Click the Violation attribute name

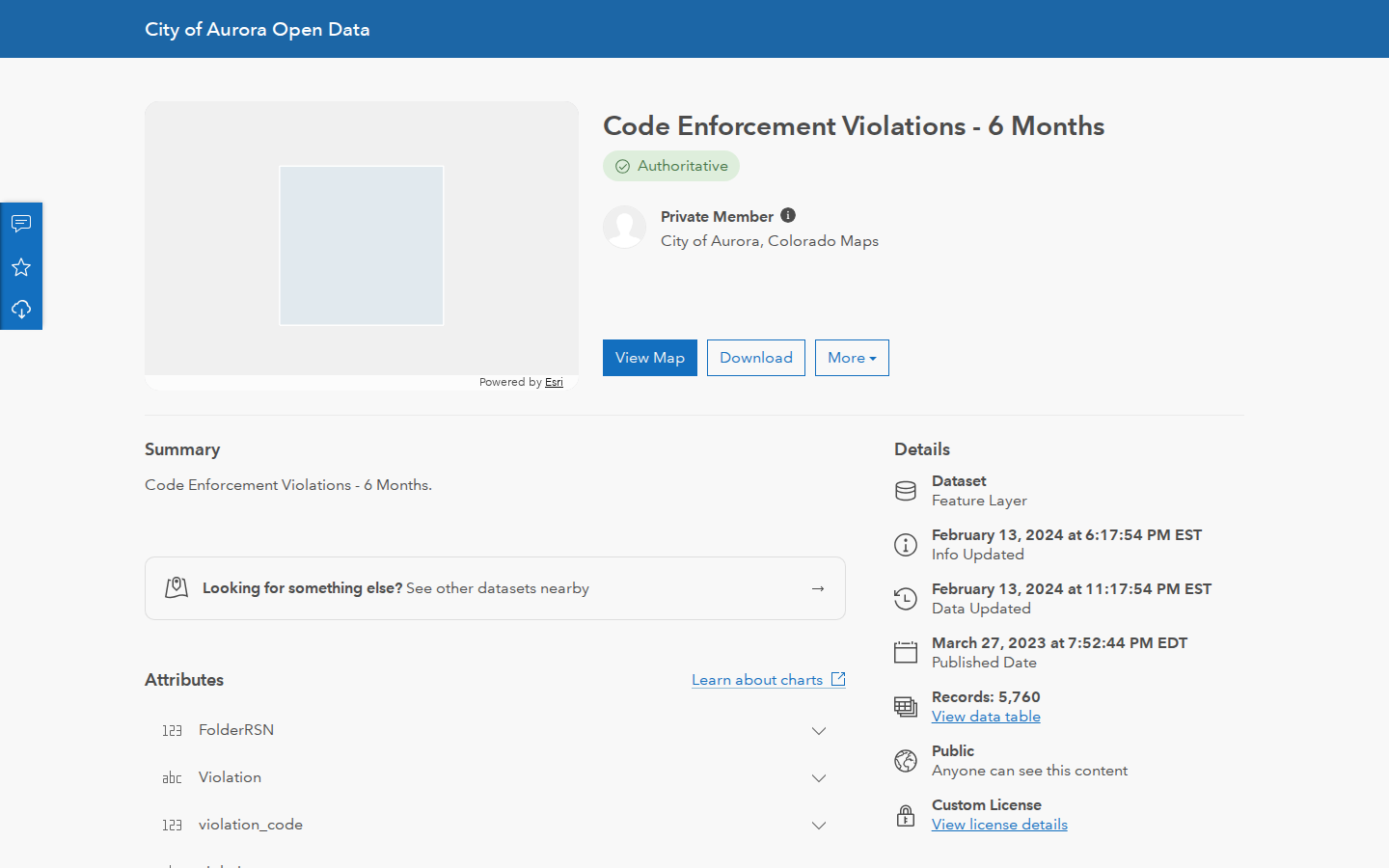pyautogui.click(x=230, y=777)
